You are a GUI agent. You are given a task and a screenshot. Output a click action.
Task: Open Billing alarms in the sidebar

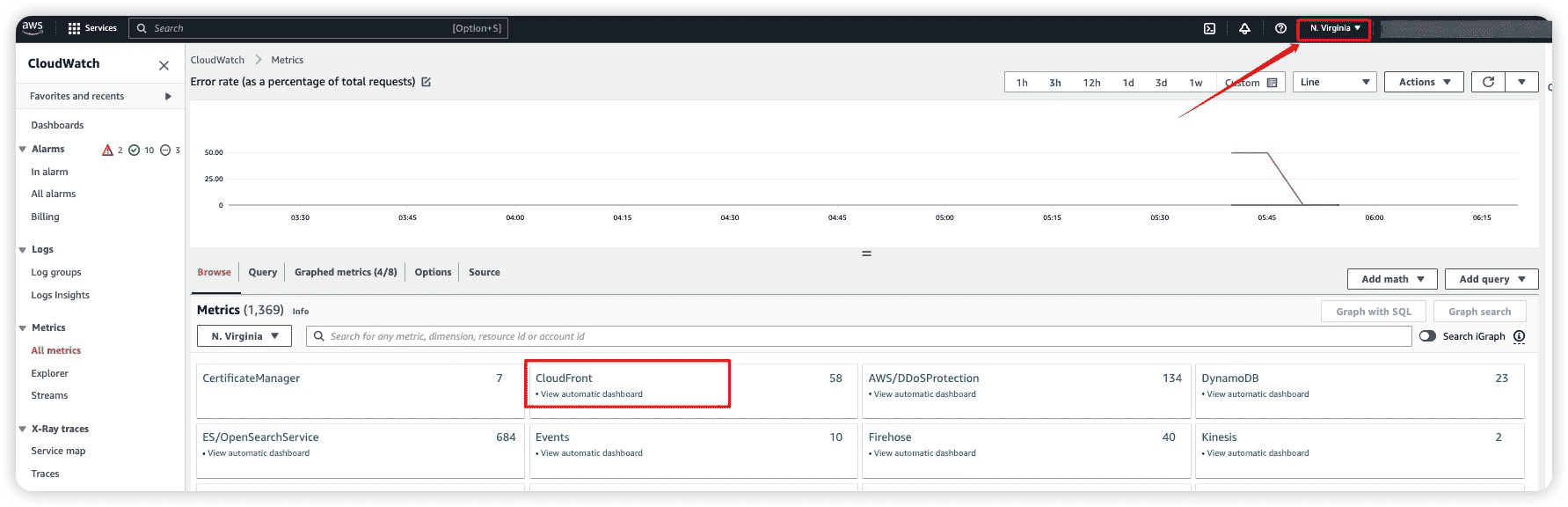point(45,217)
